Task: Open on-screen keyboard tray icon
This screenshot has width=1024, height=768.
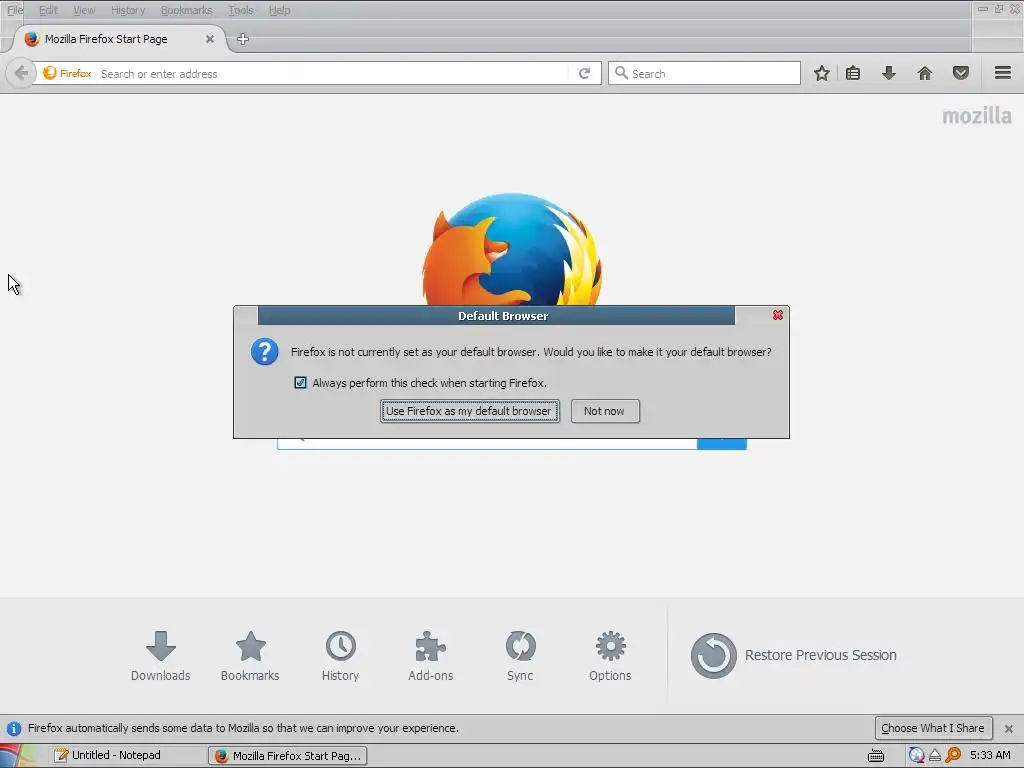Action: click(876, 756)
